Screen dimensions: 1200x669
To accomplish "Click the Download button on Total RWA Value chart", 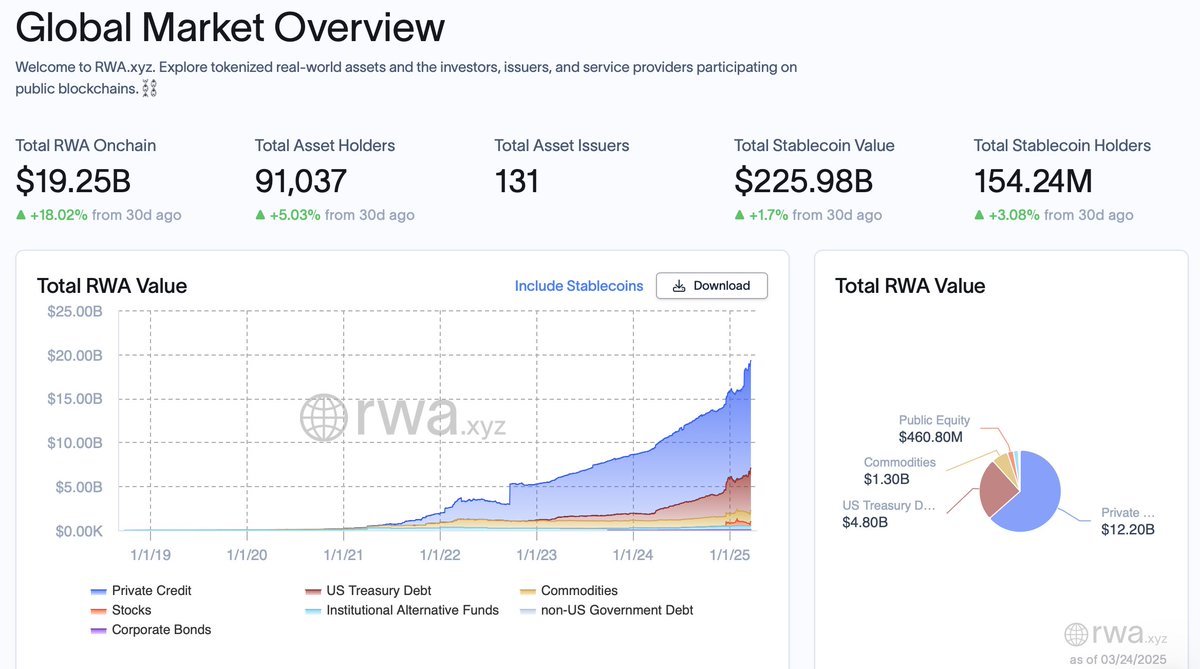I will tap(711, 285).
